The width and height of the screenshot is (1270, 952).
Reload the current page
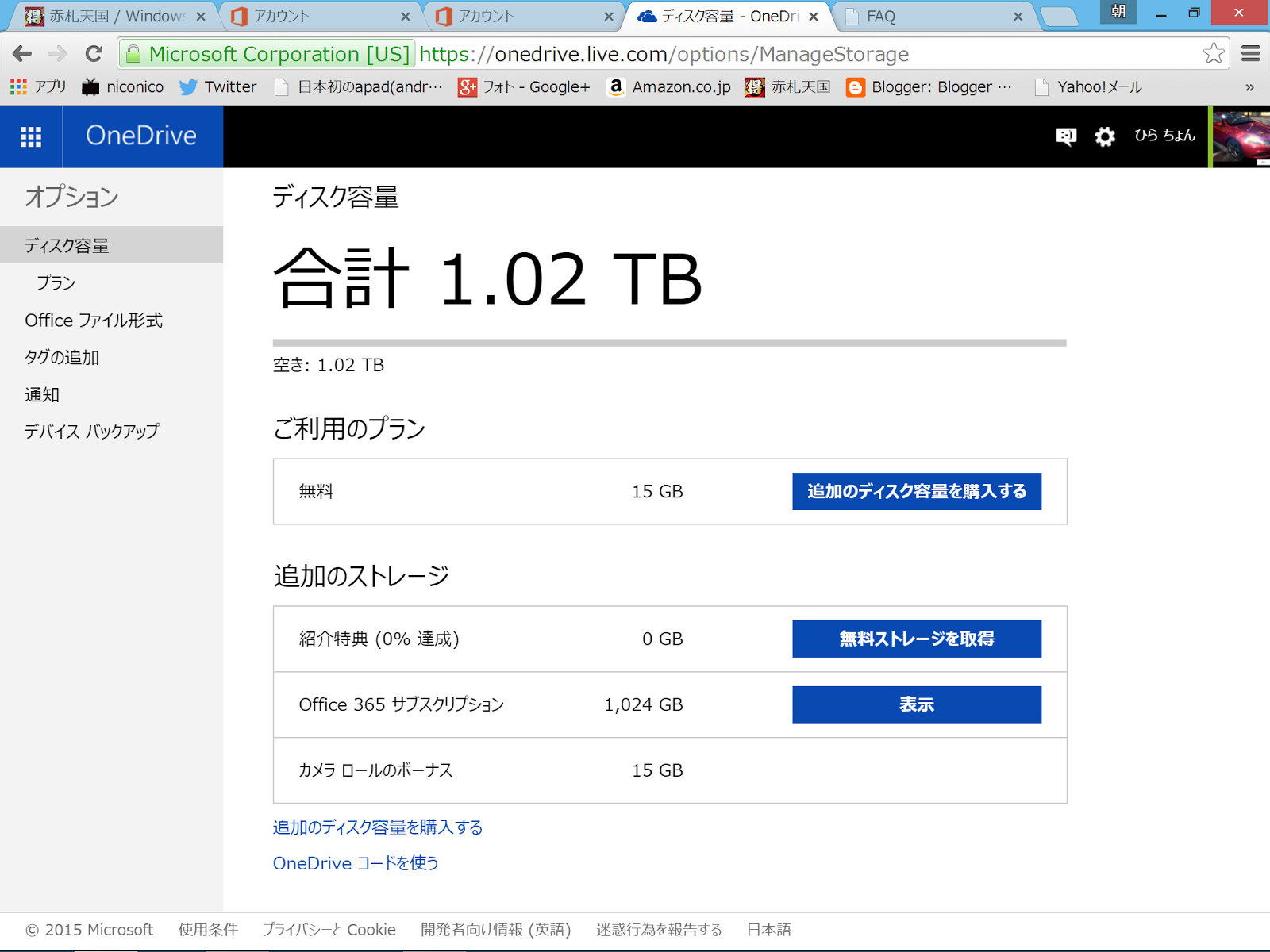click(x=94, y=54)
